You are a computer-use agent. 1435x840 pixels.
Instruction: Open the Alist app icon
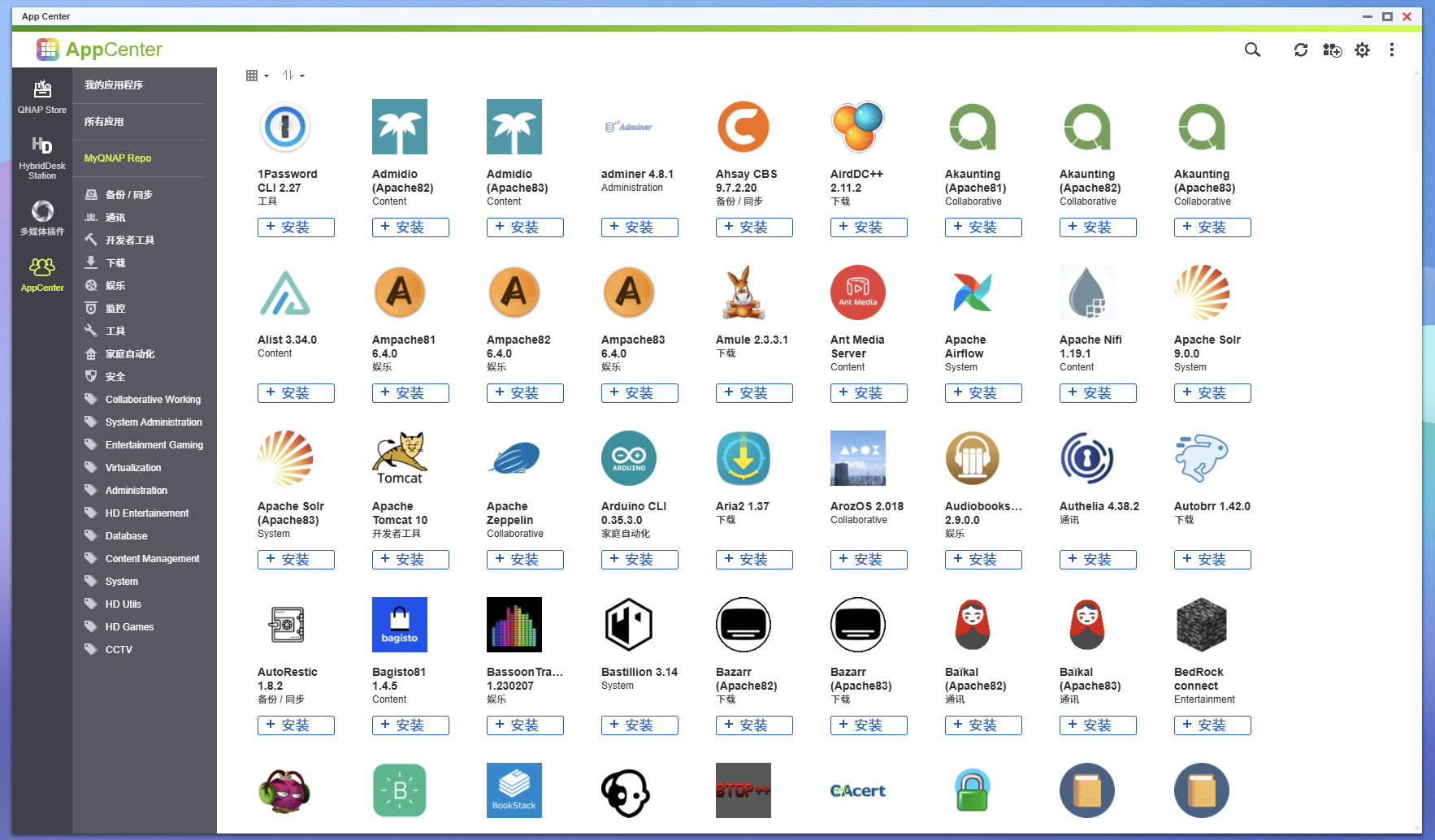click(285, 293)
